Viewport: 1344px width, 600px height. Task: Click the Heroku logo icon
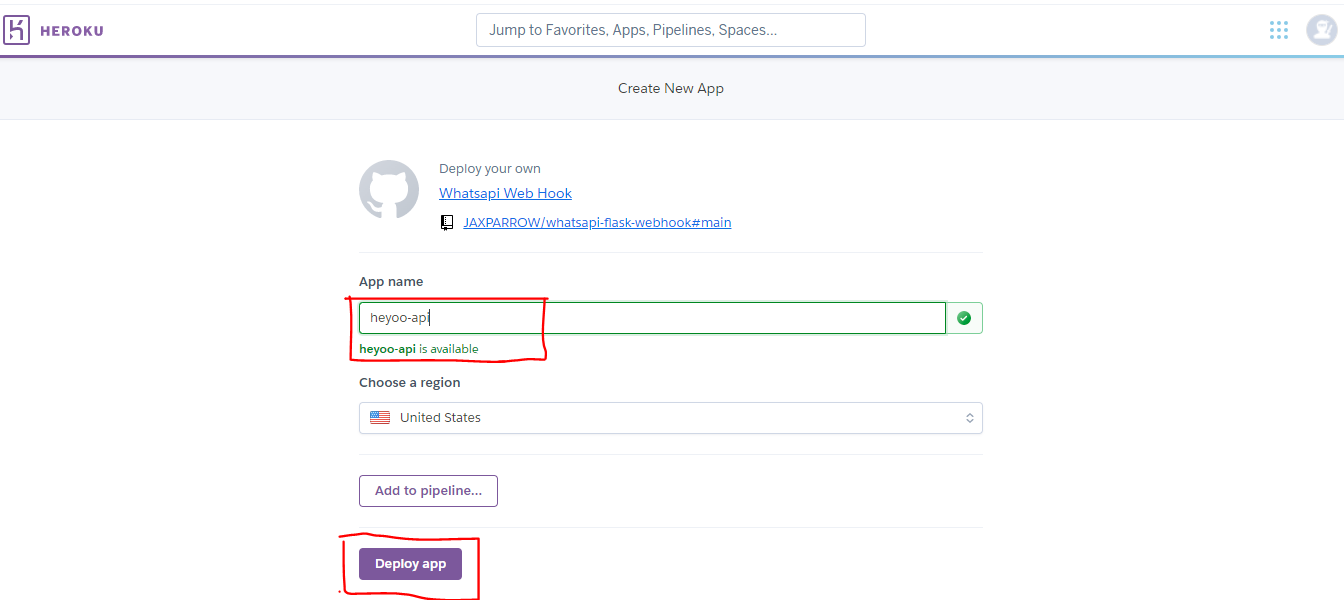pos(17,30)
